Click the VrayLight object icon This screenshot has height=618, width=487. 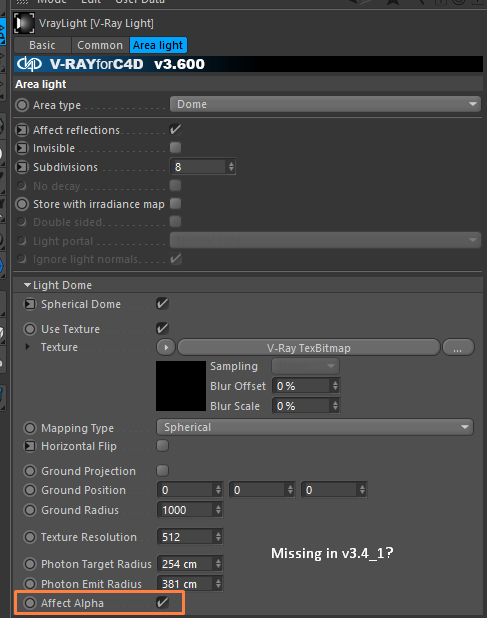[24, 23]
